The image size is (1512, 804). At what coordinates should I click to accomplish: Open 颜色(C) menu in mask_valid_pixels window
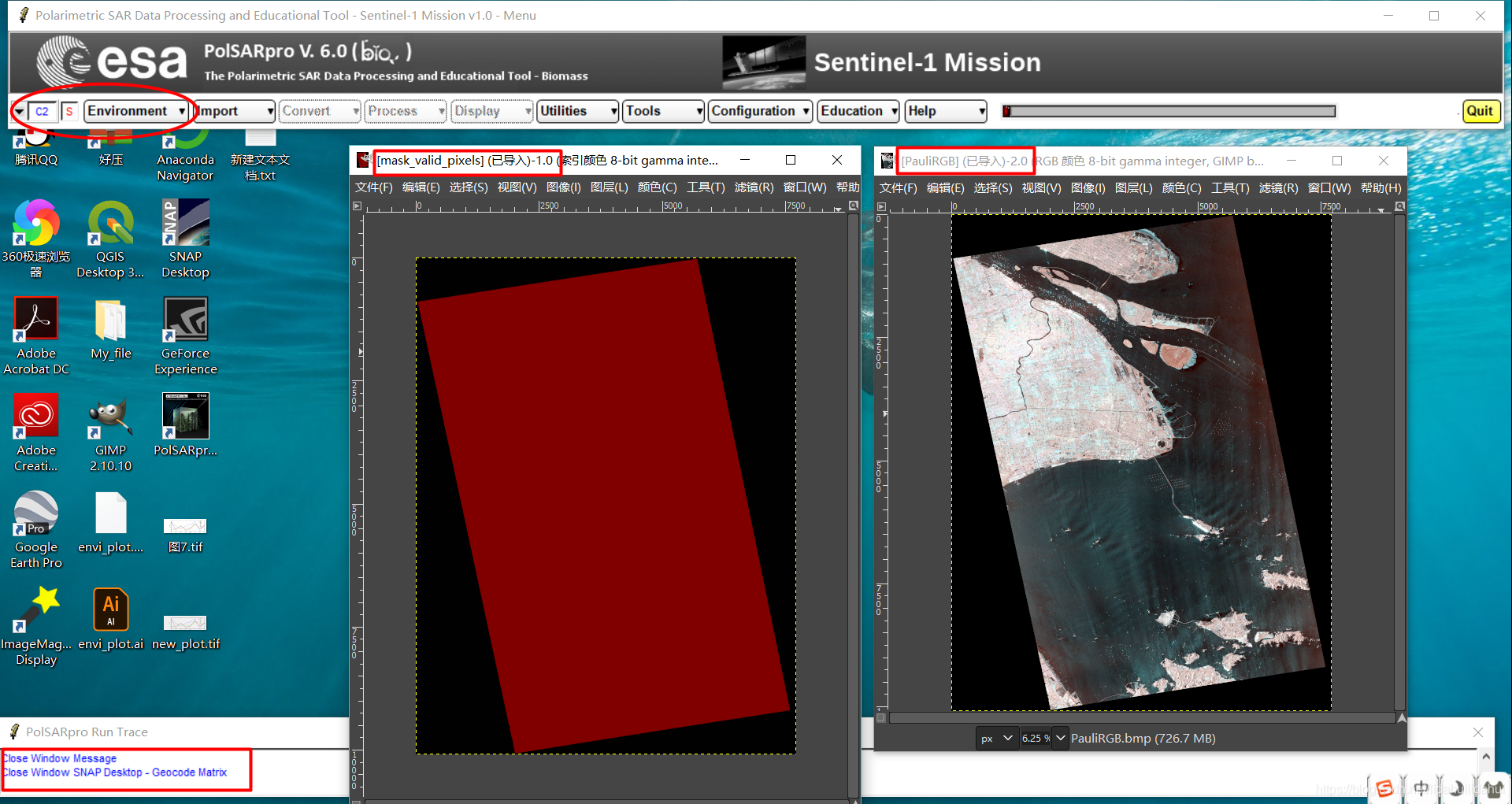[657, 187]
